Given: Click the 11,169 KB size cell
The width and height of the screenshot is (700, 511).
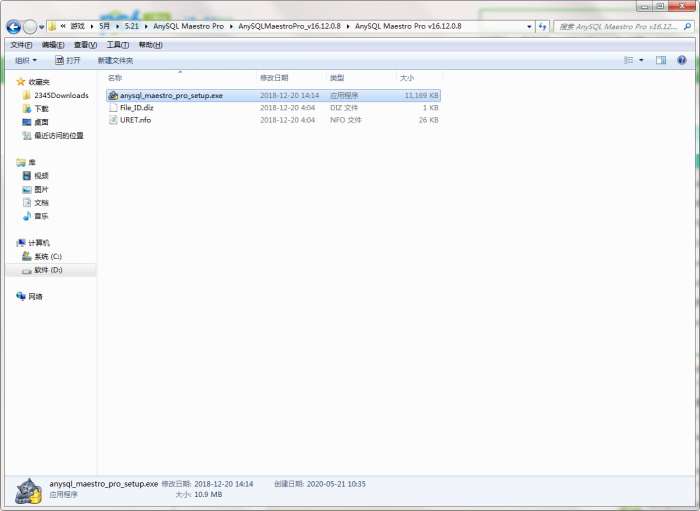Looking at the screenshot, I should (421, 96).
